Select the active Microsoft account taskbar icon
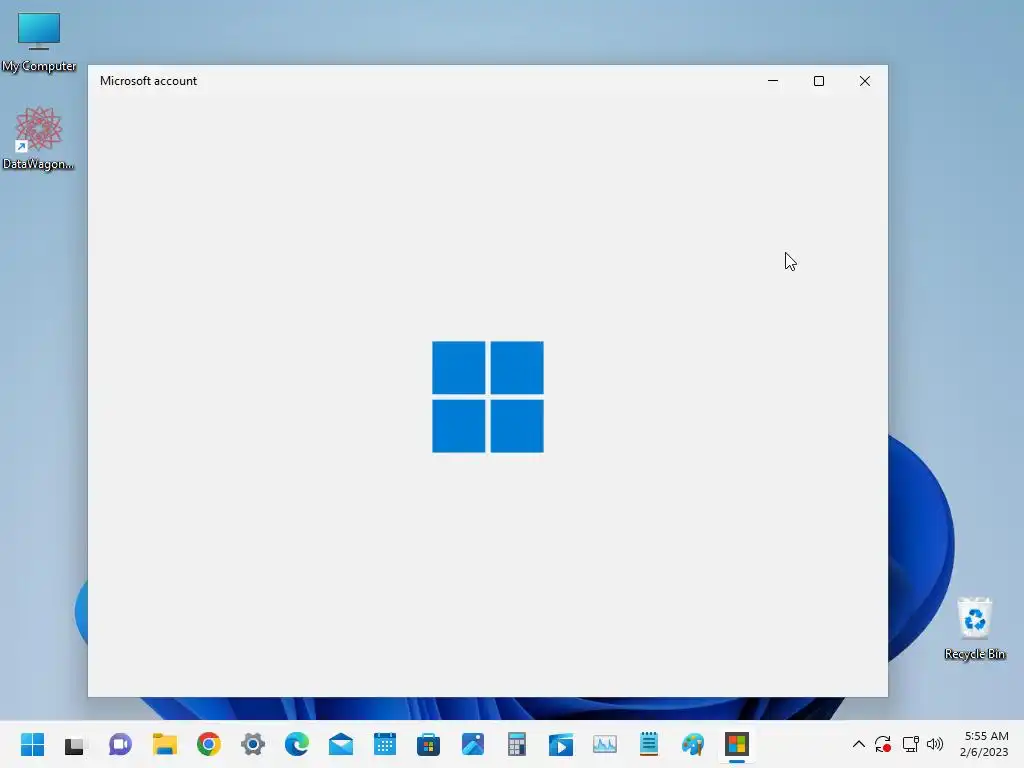Viewport: 1024px width, 768px height. tap(737, 744)
